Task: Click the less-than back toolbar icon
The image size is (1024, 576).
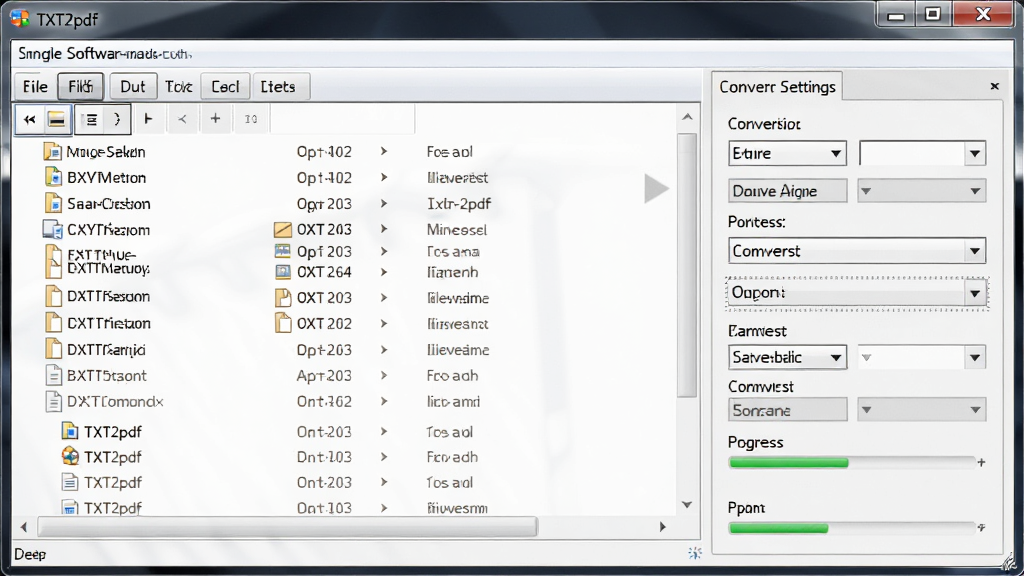Action: click(182, 119)
